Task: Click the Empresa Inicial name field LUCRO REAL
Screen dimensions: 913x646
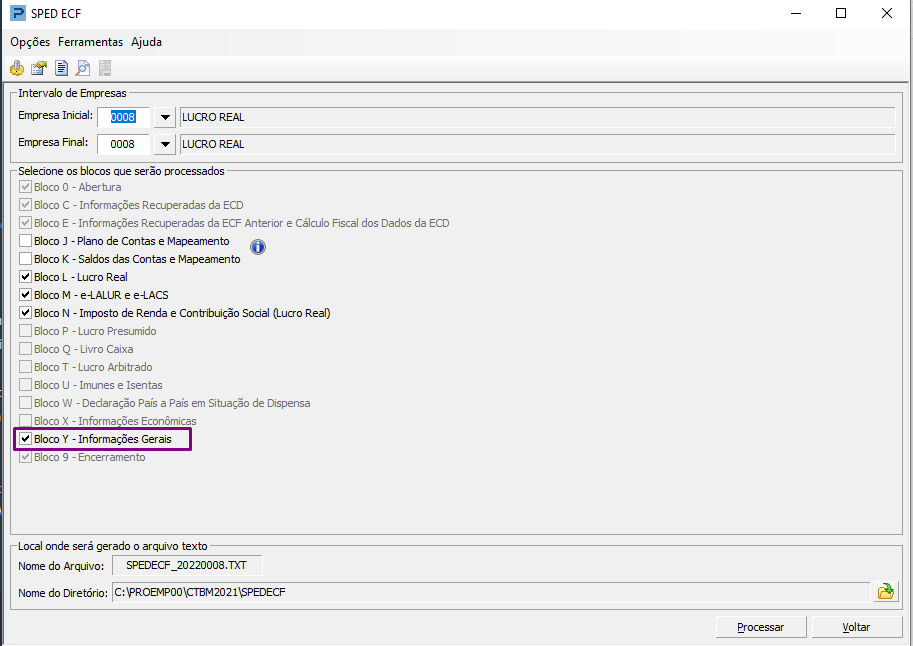Action: click(x=537, y=117)
